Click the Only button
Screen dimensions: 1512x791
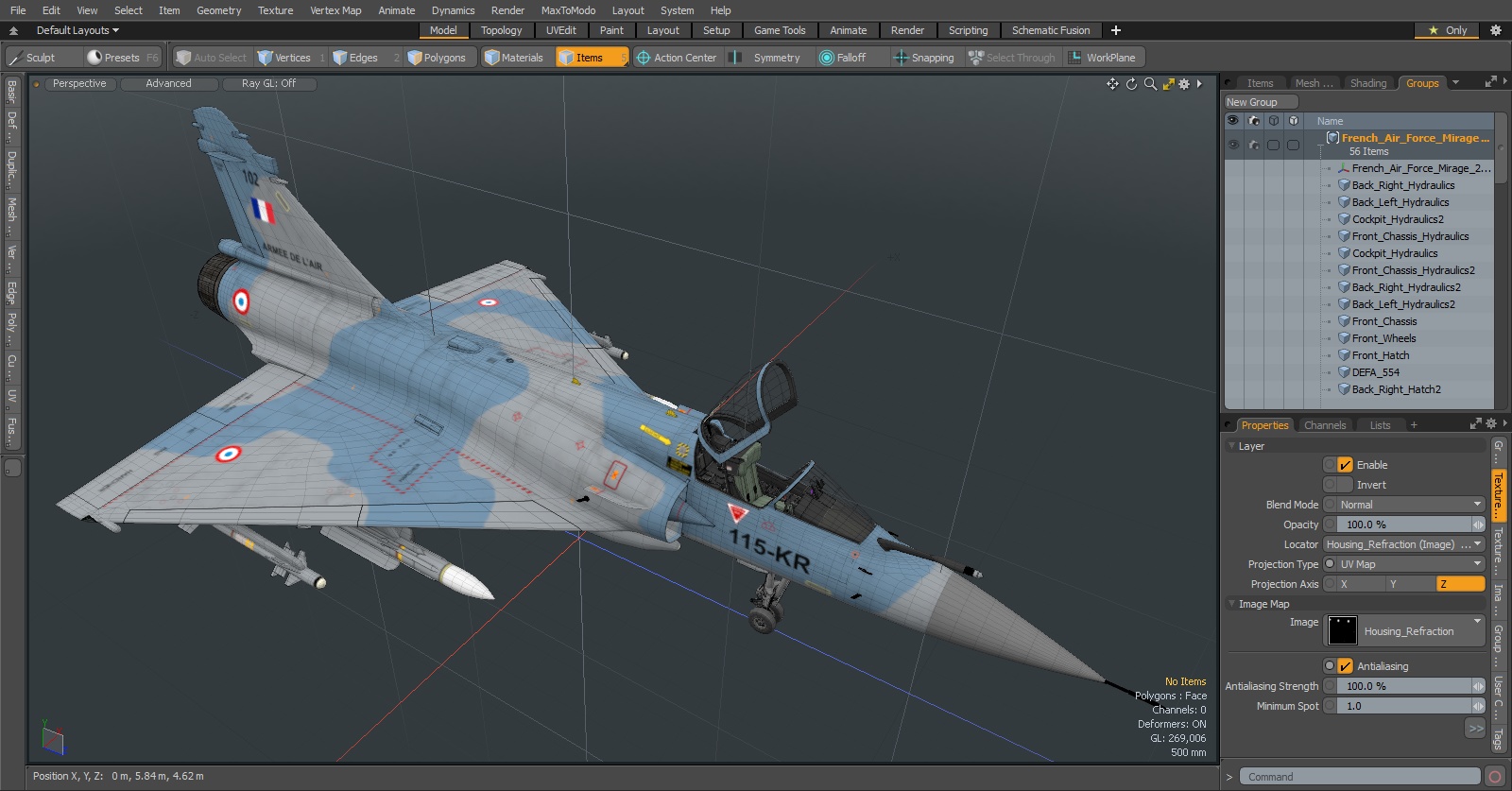[1448, 30]
